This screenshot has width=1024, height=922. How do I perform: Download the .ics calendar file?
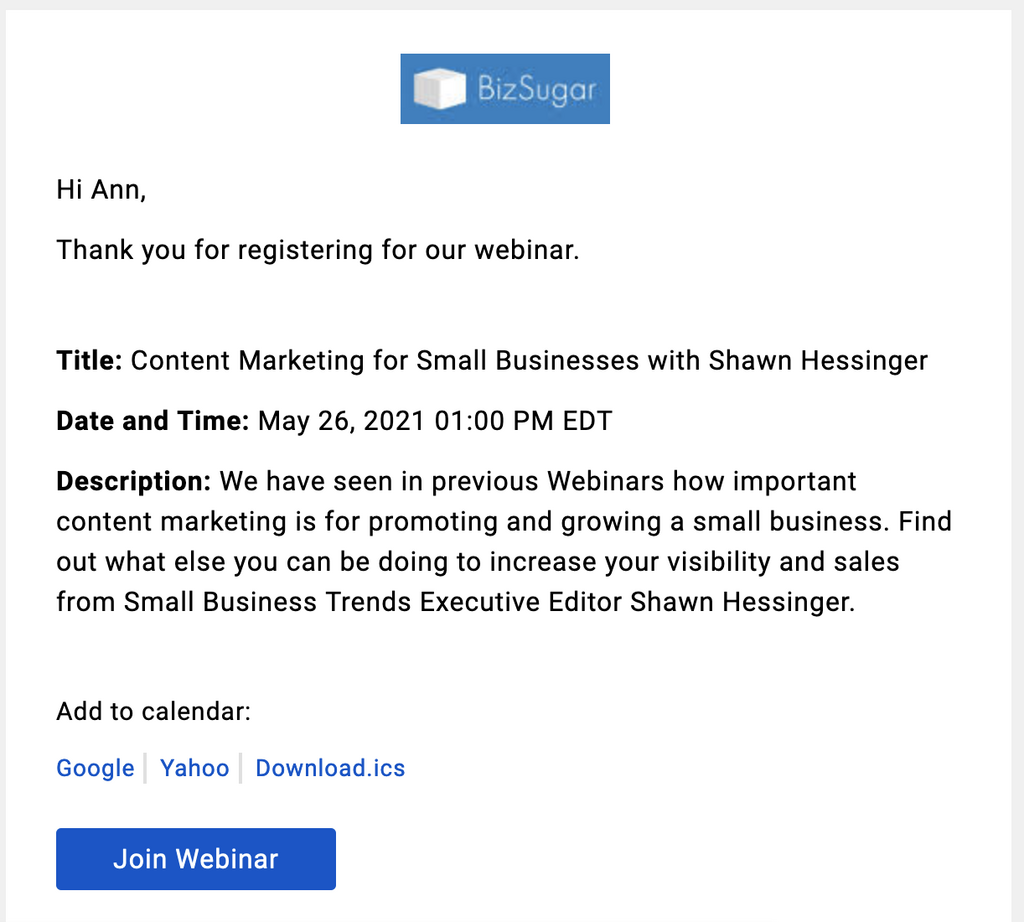click(x=330, y=768)
